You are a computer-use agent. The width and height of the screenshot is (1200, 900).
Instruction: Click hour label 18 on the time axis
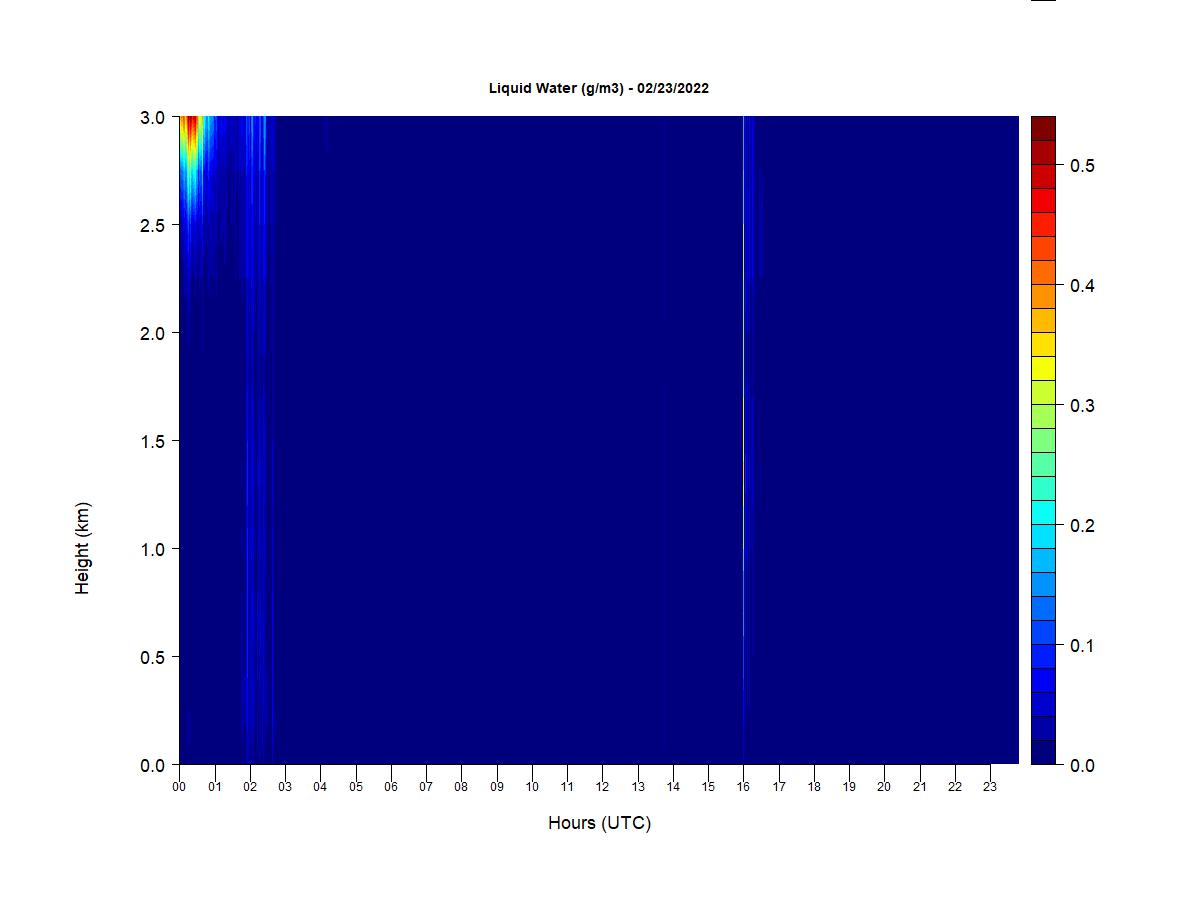(x=814, y=786)
